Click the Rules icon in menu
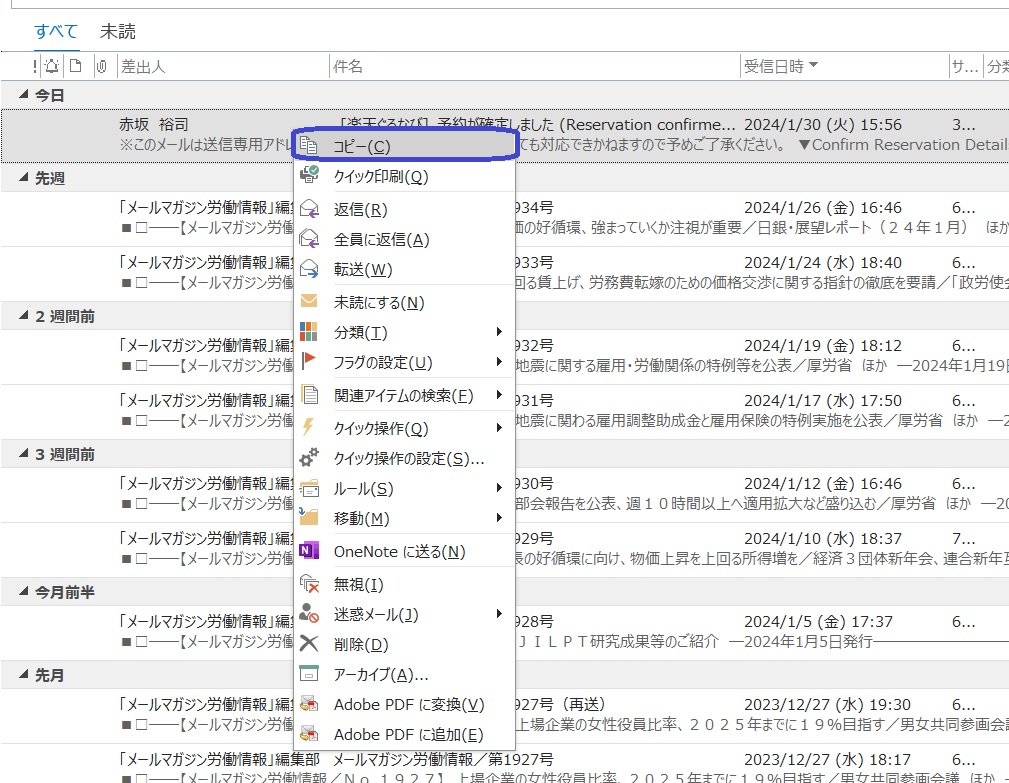The image size is (1009, 783). pos(310,488)
